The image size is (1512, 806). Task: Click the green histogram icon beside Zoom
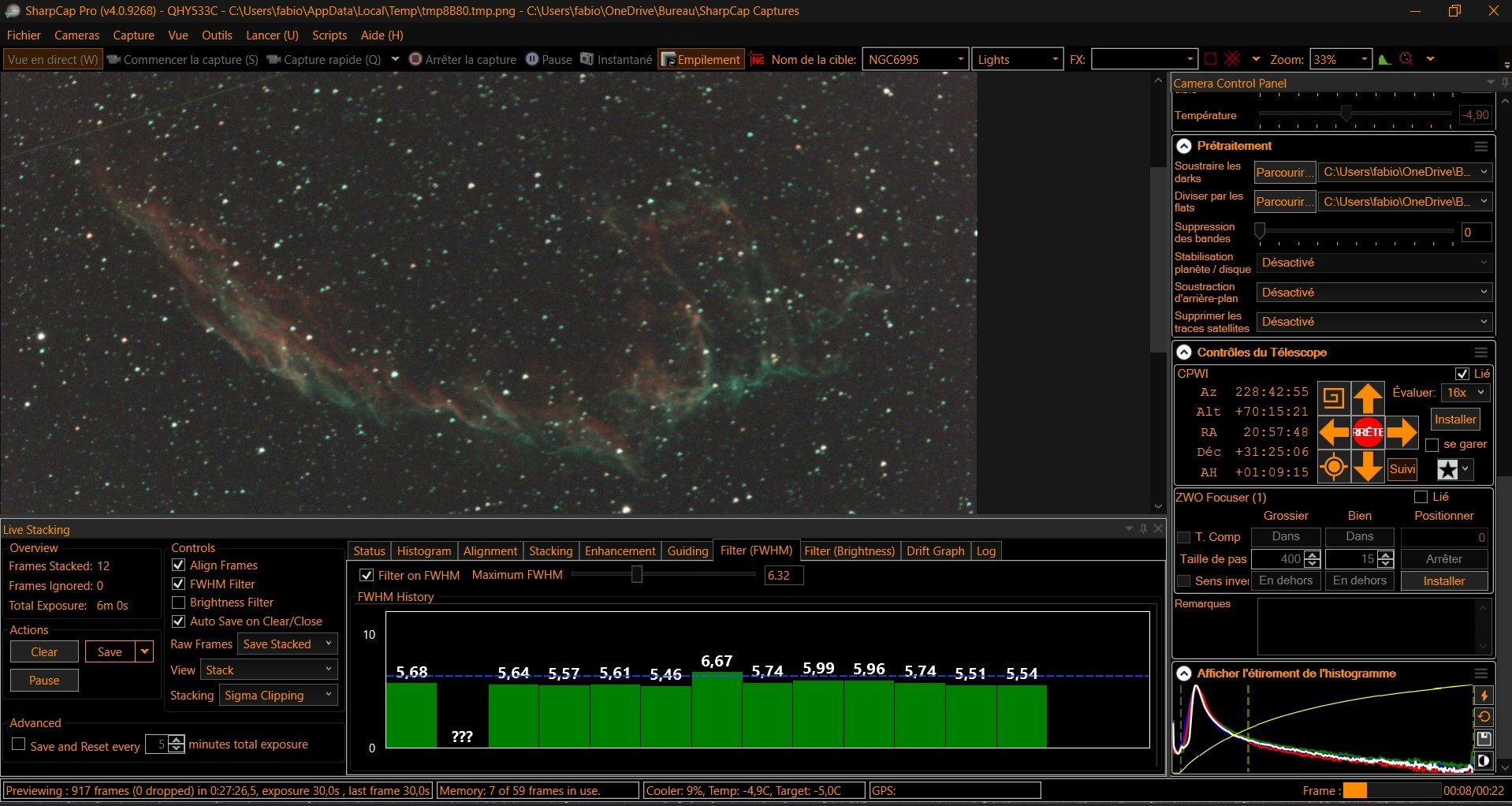coord(1384,59)
